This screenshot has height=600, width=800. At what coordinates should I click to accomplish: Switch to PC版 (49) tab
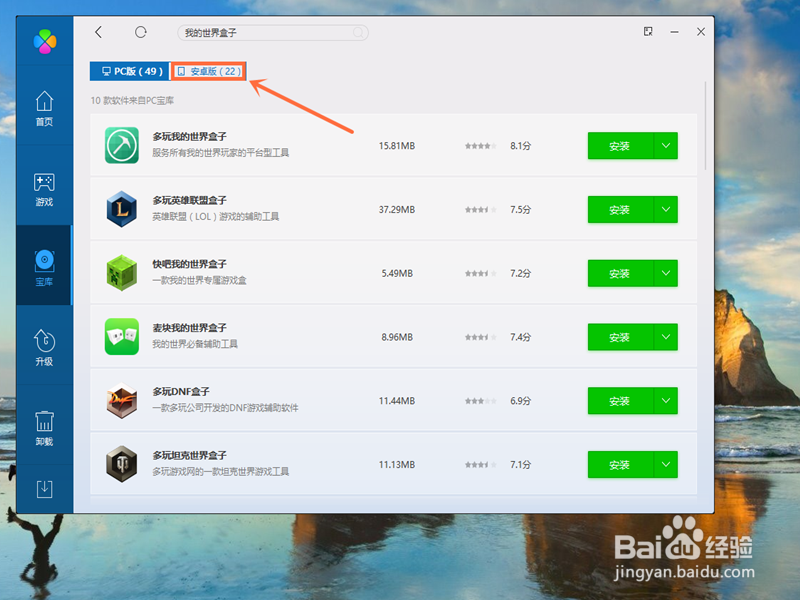[130, 71]
